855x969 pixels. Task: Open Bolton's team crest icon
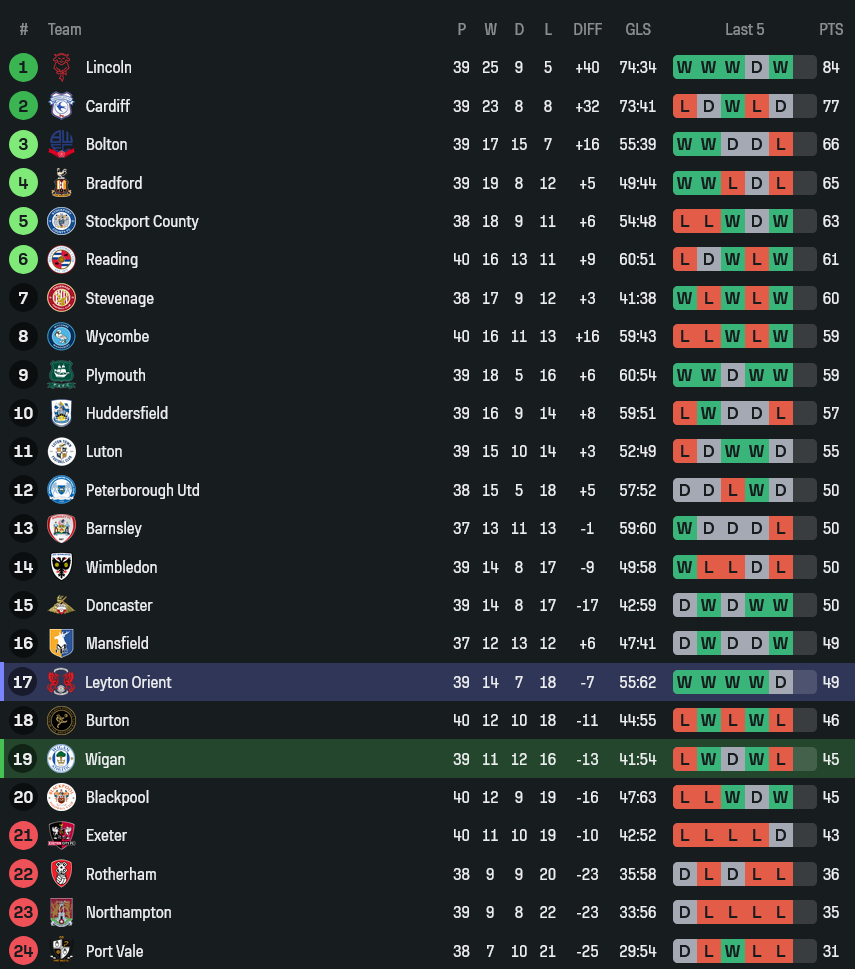point(61,144)
